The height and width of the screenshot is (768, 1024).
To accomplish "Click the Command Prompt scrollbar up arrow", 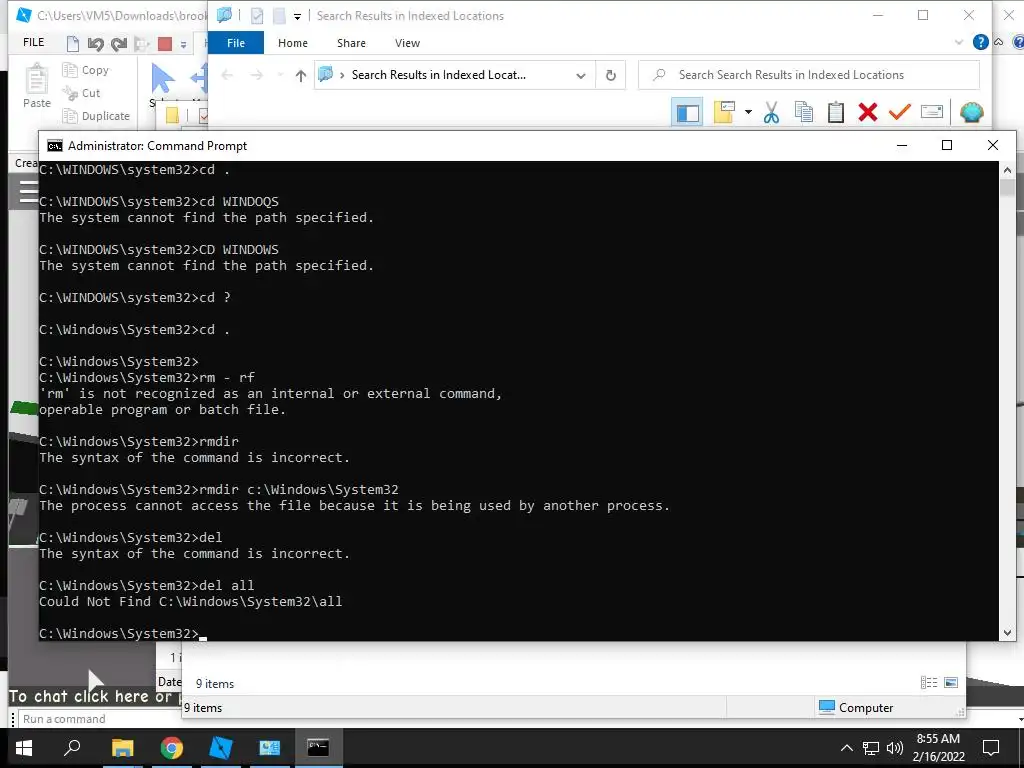I will pos(1006,170).
